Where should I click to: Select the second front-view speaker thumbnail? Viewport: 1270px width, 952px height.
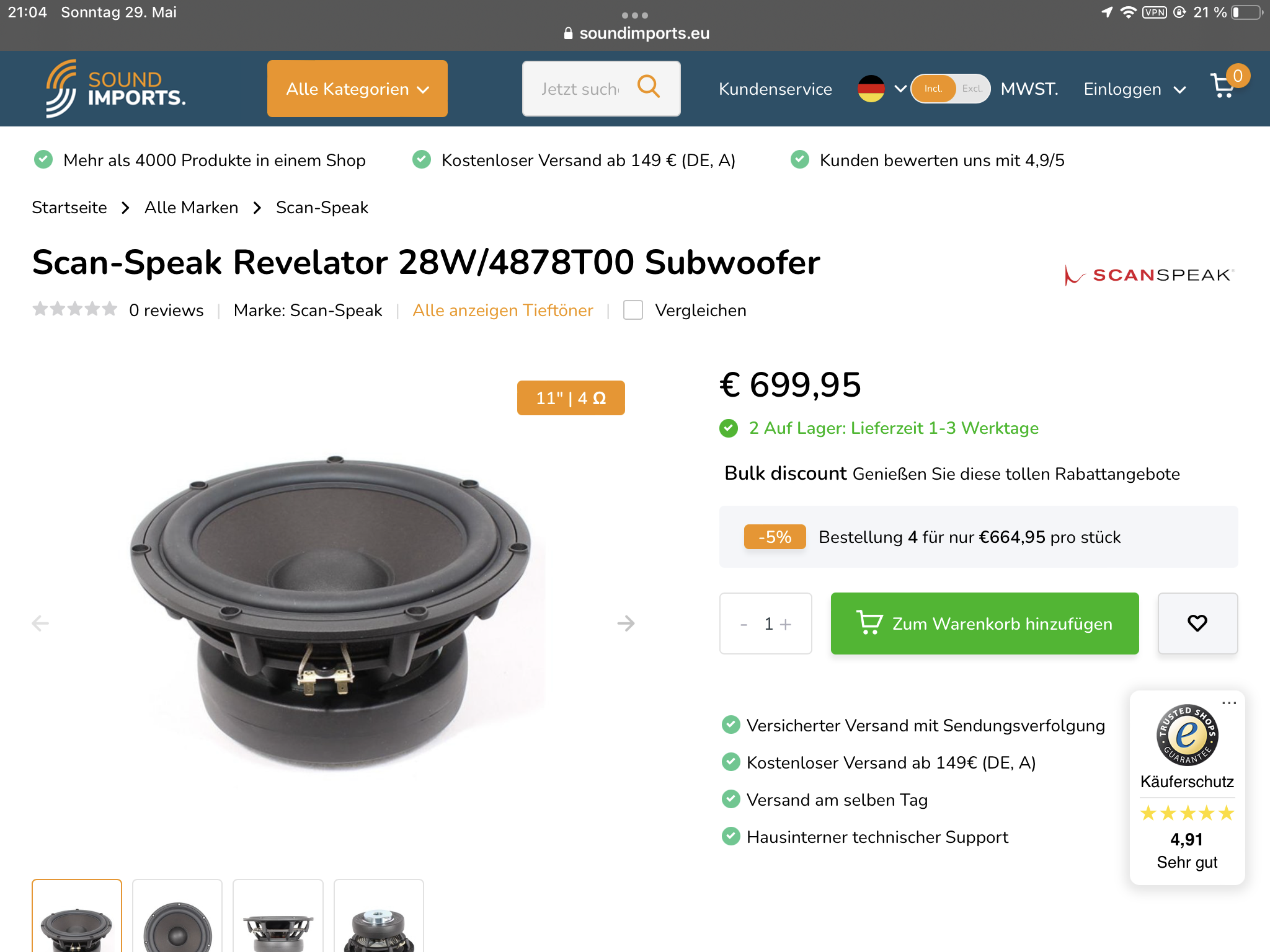click(177, 916)
